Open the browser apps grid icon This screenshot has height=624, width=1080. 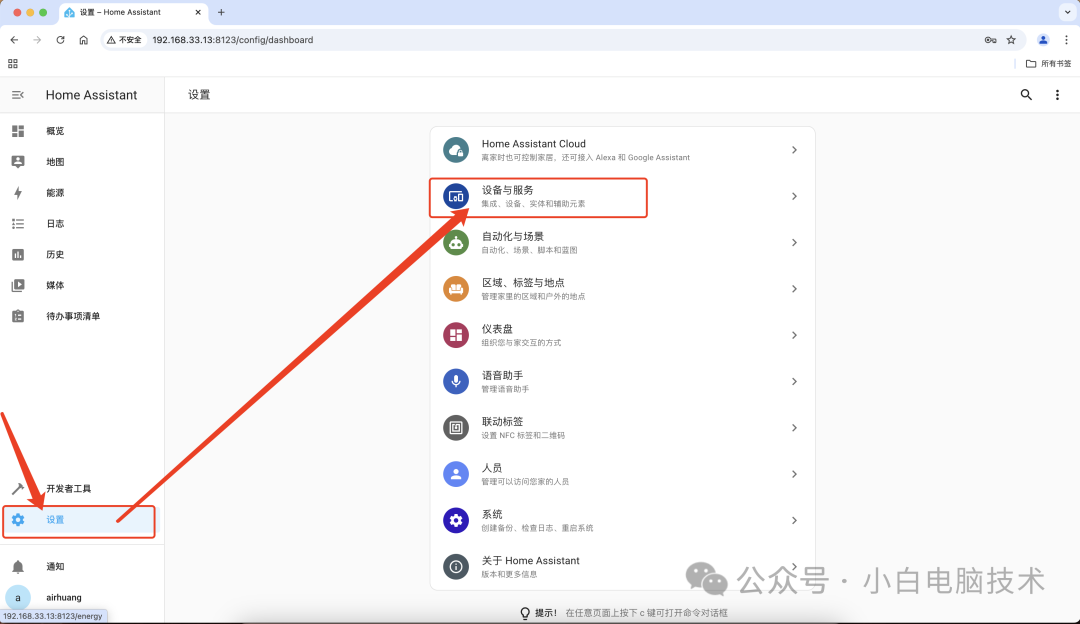(x=12, y=63)
